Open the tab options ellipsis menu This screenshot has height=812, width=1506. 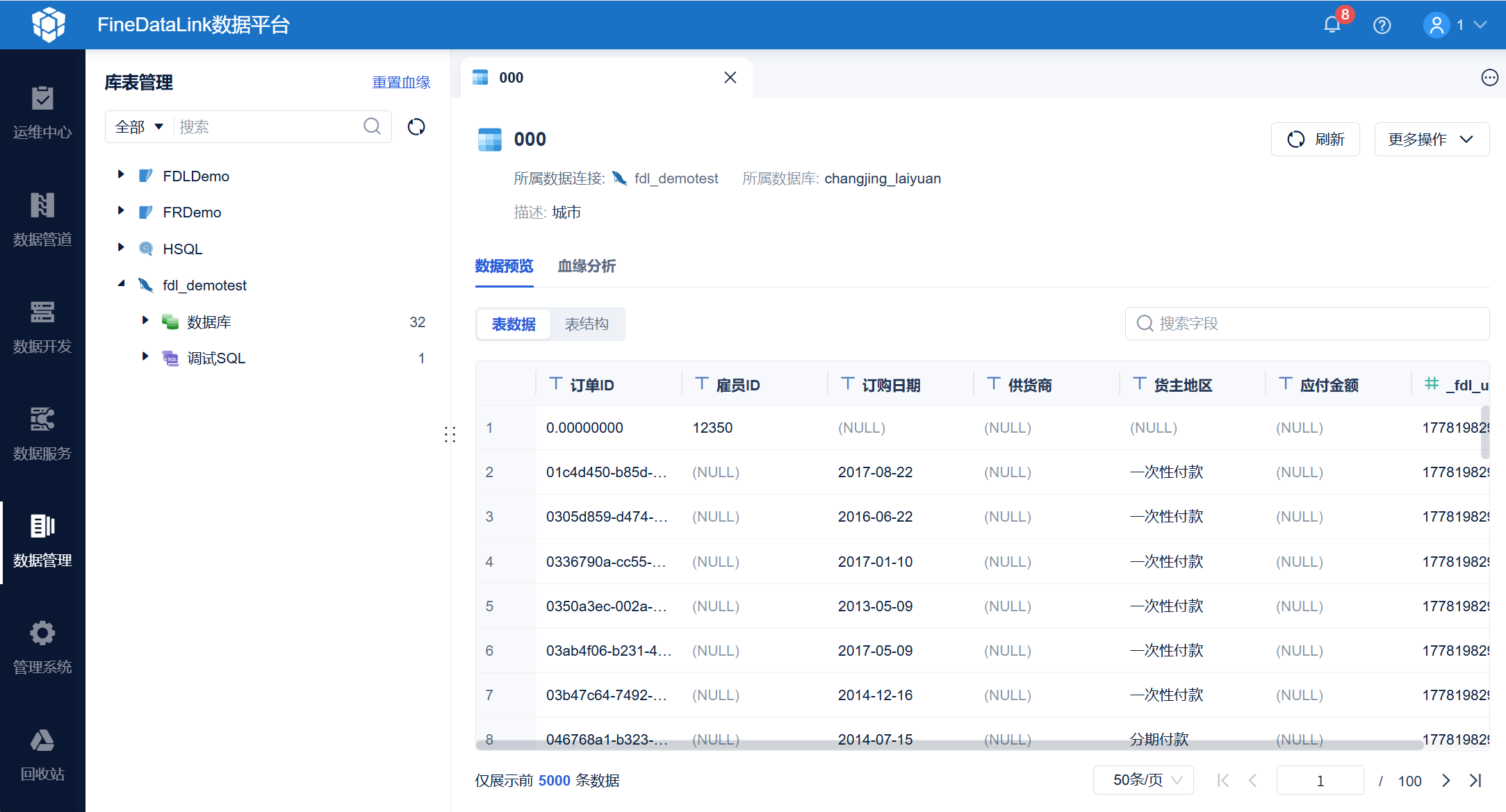click(x=1489, y=77)
